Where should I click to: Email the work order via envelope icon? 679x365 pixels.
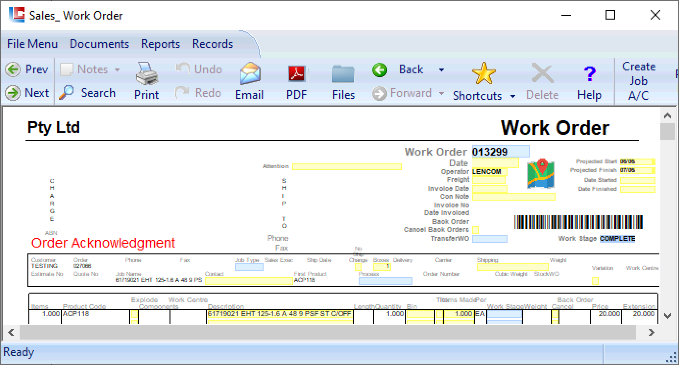(x=250, y=74)
